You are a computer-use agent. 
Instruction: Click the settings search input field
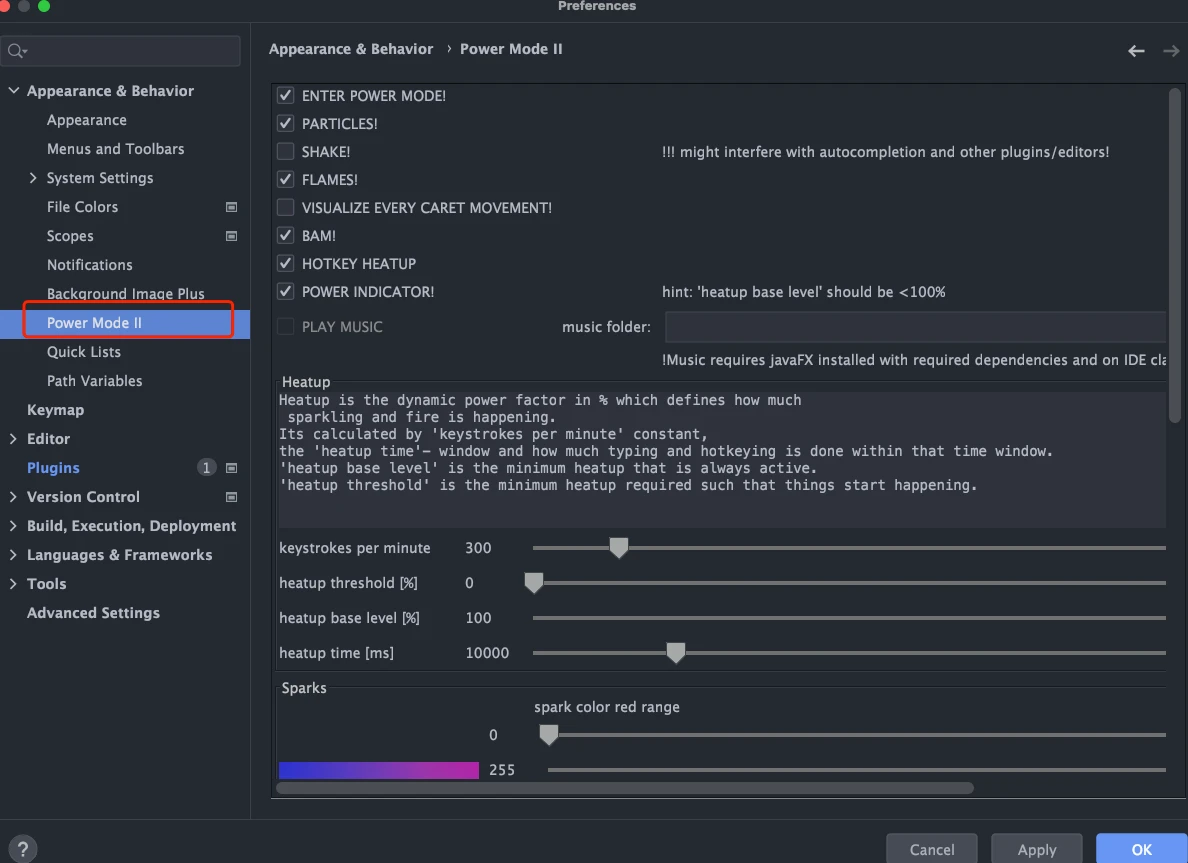coord(121,52)
